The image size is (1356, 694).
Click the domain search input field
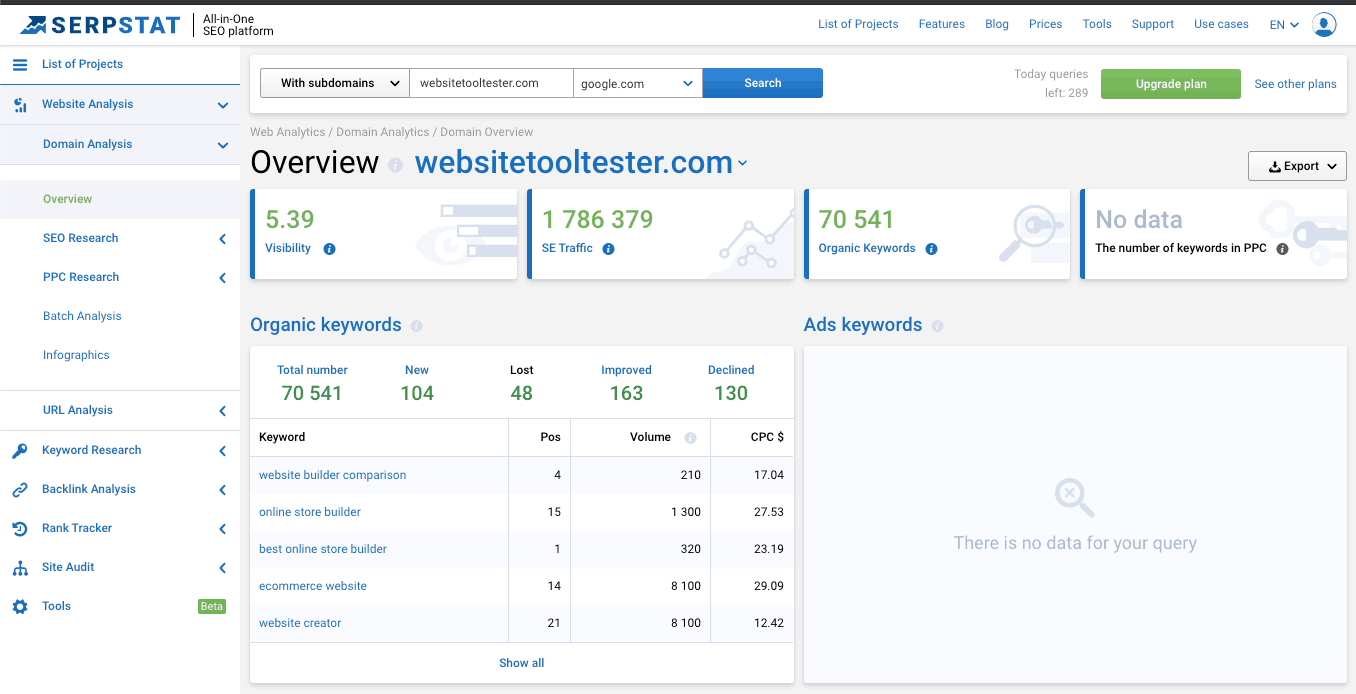(x=491, y=83)
